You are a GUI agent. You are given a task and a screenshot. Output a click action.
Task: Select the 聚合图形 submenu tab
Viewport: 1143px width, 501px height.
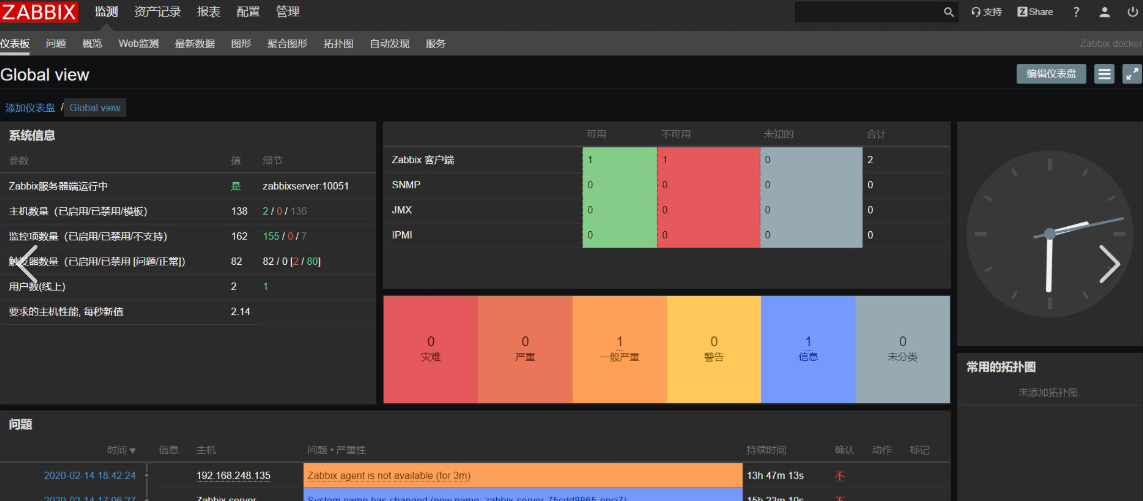pos(287,44)
